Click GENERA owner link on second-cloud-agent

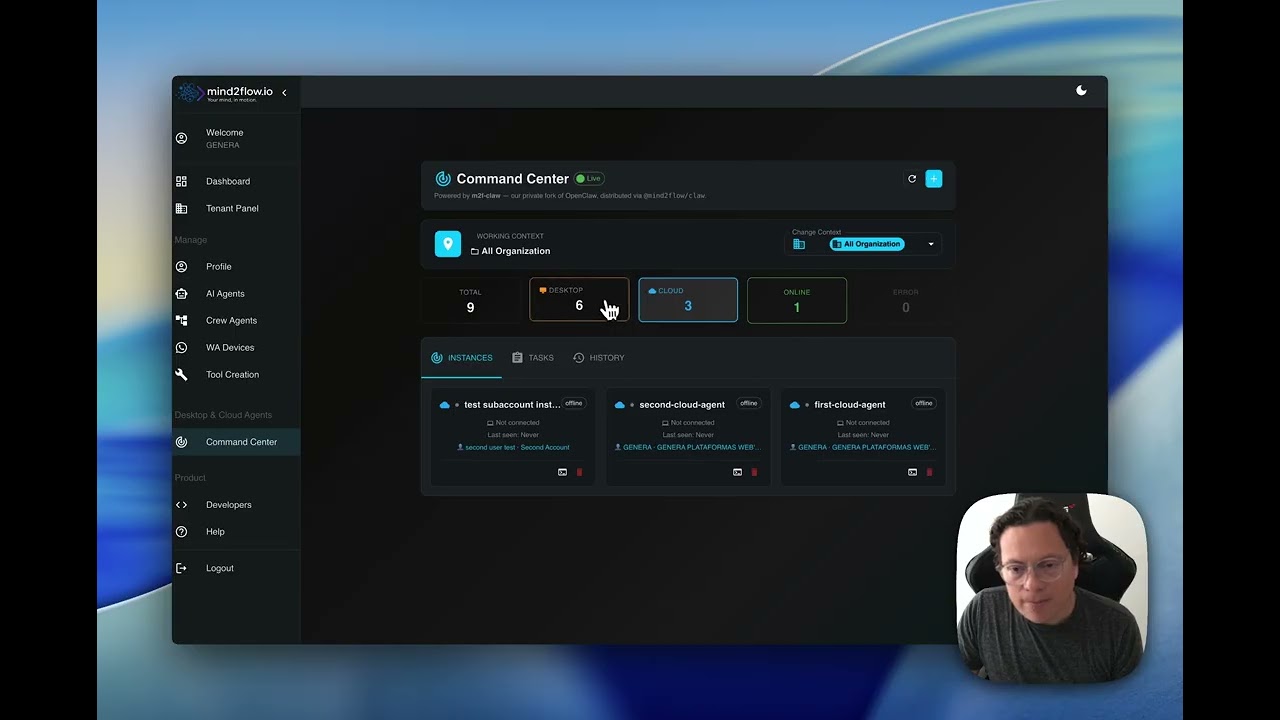pyautogui.click(x=688, y=448)
